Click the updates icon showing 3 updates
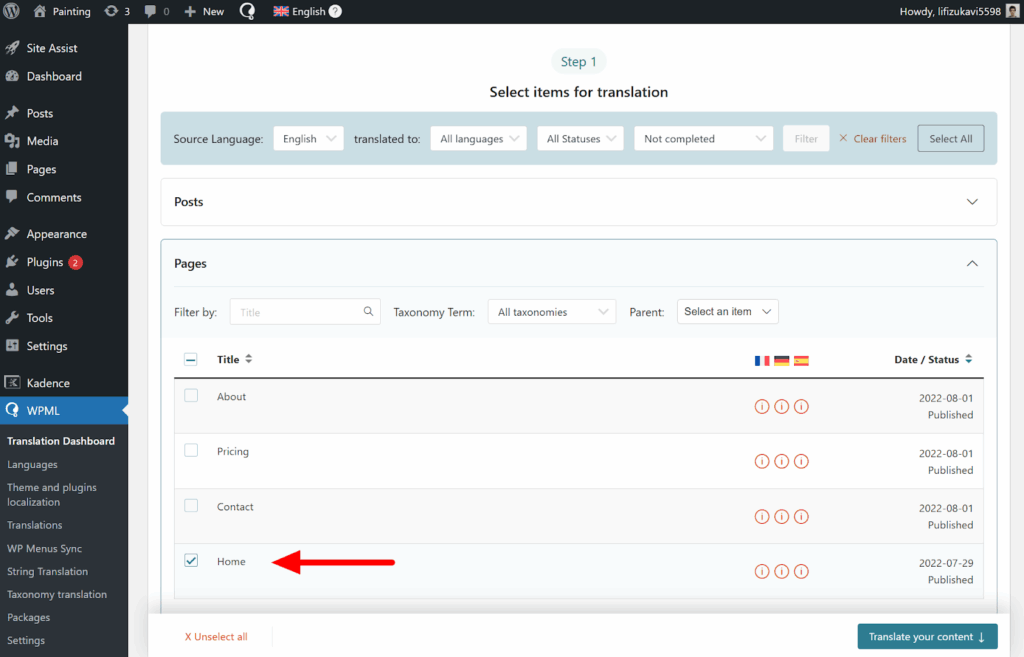Image resolution: width=1024 pixels, height=657 pixels. [116, 11]
